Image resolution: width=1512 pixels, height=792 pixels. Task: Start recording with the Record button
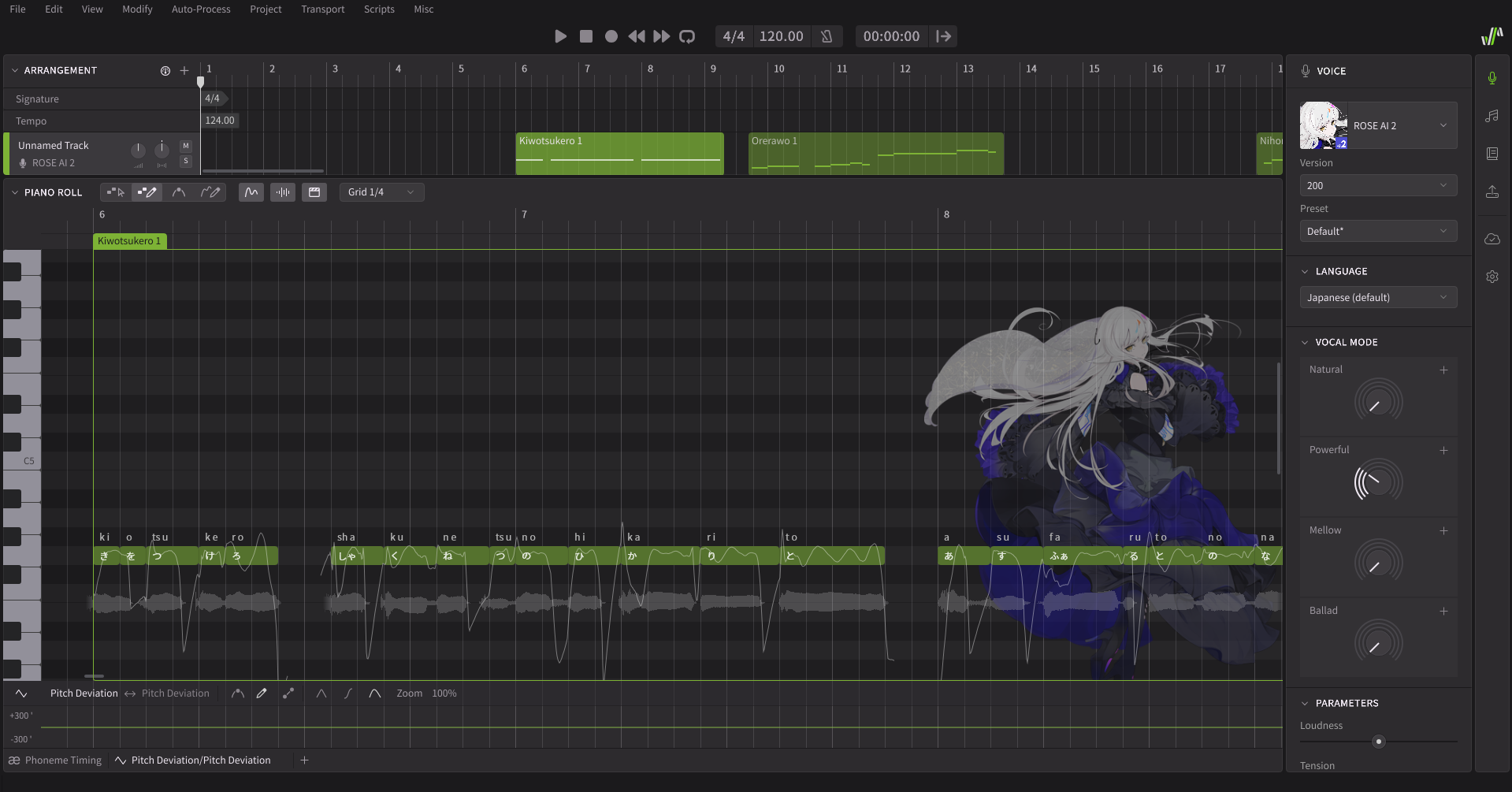coord(611,36)
